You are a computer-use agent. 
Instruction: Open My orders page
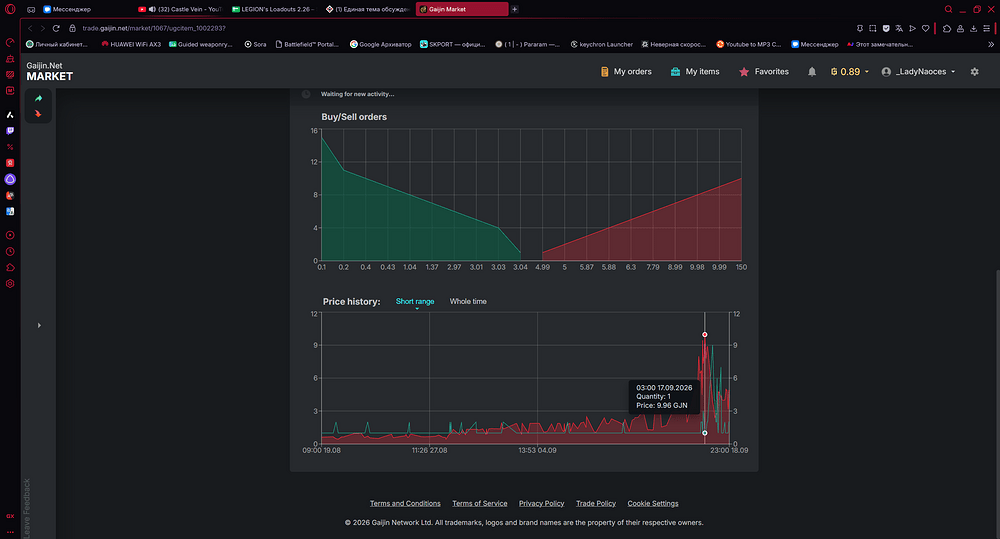626,71
